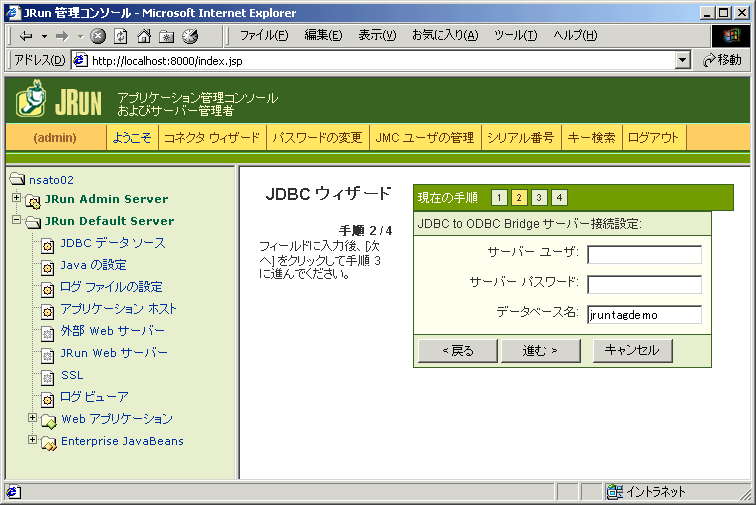Screen dimensions: 756x505
Task: Open the キー検索 page
Action: point(592,138)
